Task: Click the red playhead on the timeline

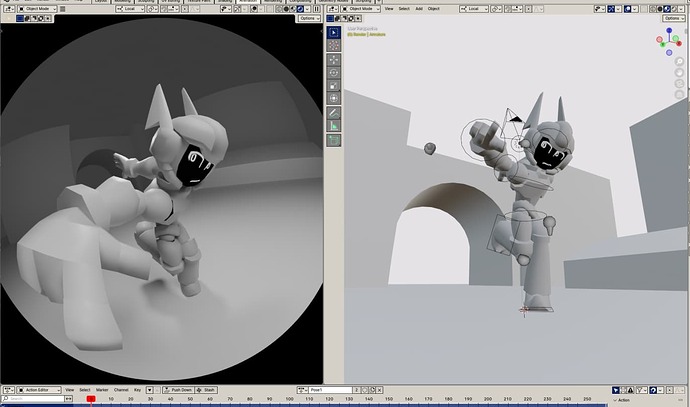Action: tap(91, 399)
